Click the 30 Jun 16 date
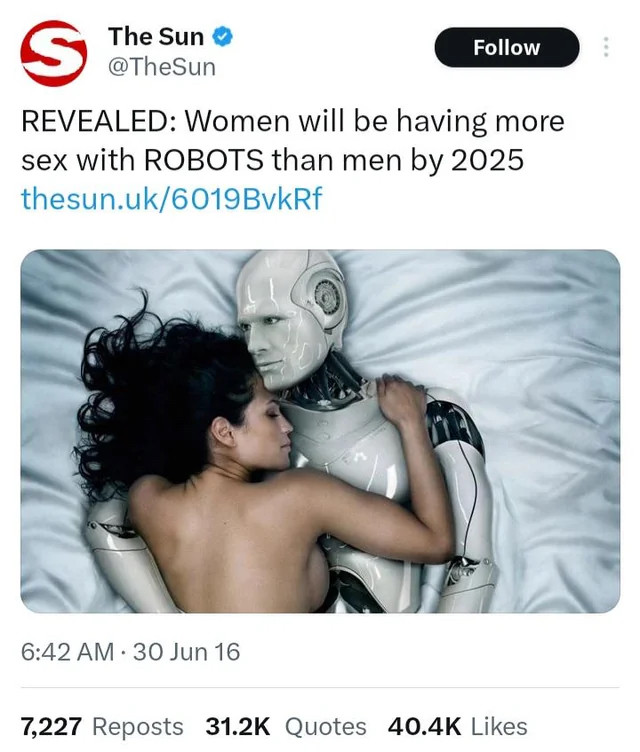Viewport: 640px width, 752px height. click(186, 652)
